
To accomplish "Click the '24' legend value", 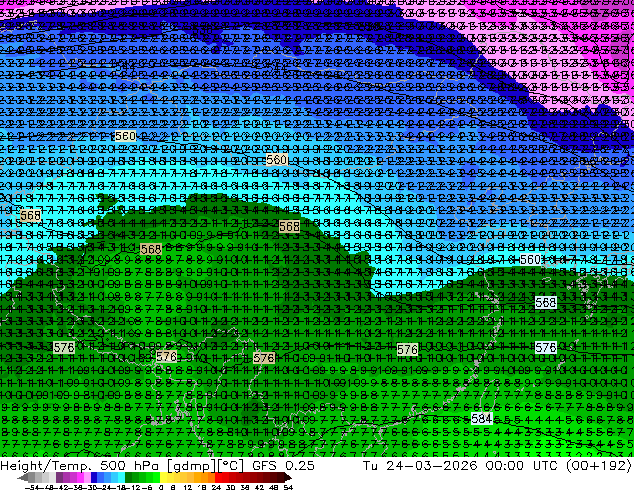I will tap(216, 488).
